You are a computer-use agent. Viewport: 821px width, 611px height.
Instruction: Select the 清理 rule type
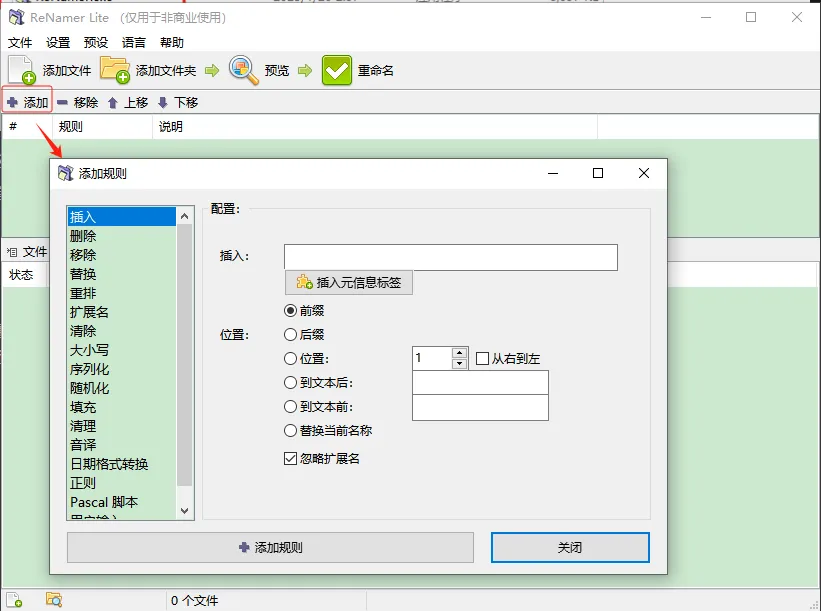(121, 426)
